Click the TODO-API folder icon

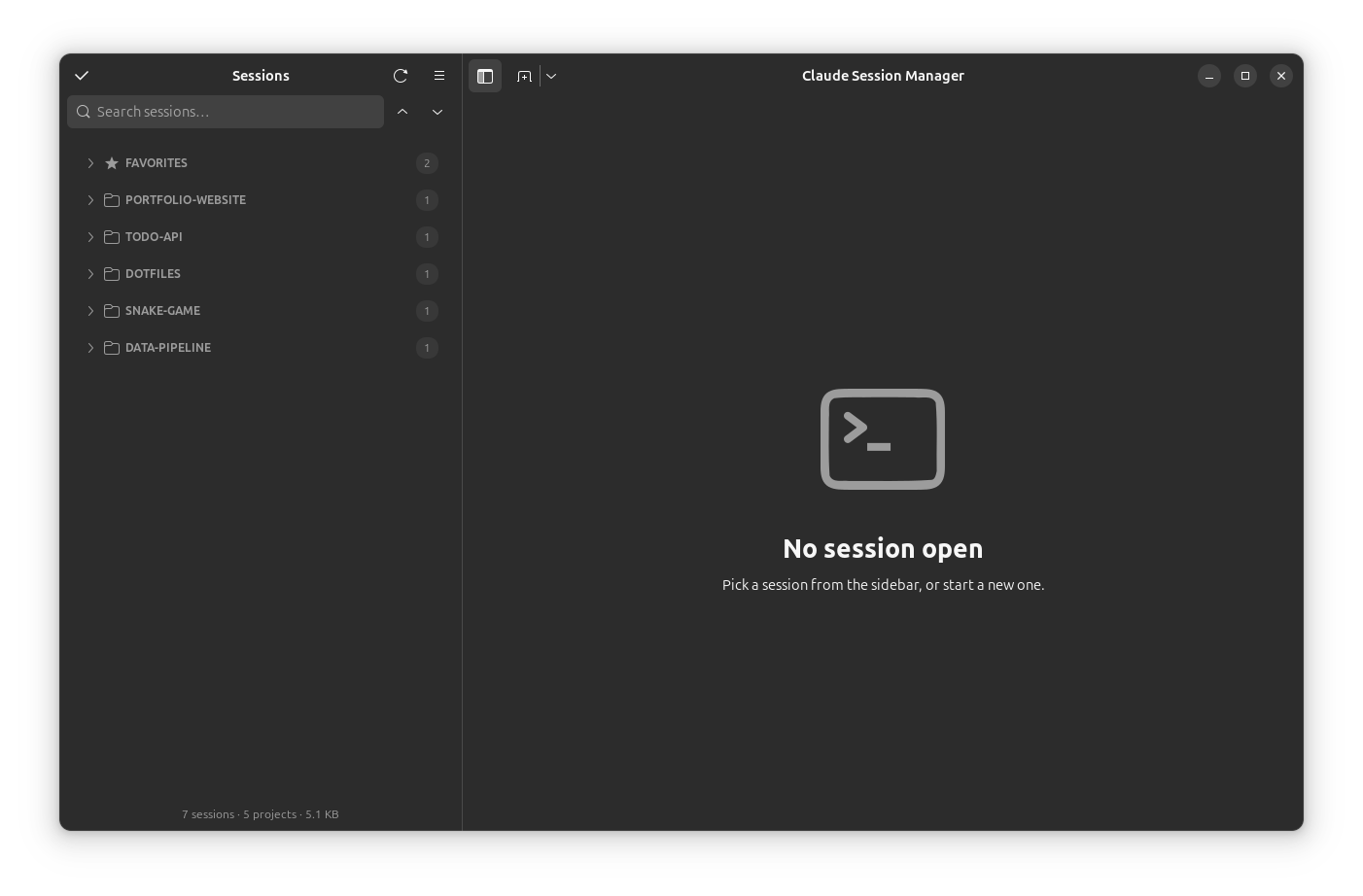coord(112,237)
